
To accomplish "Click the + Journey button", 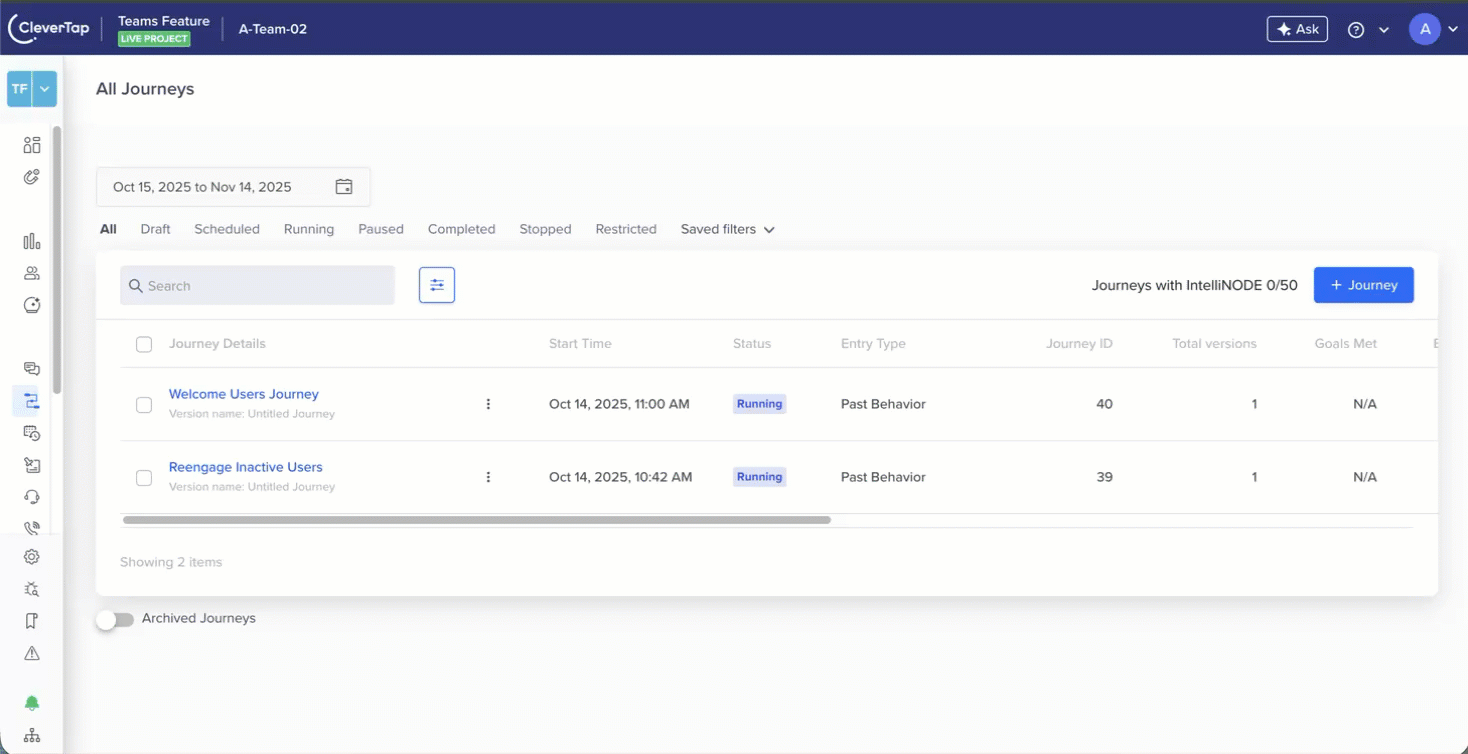I will [x=1363, y=285].
